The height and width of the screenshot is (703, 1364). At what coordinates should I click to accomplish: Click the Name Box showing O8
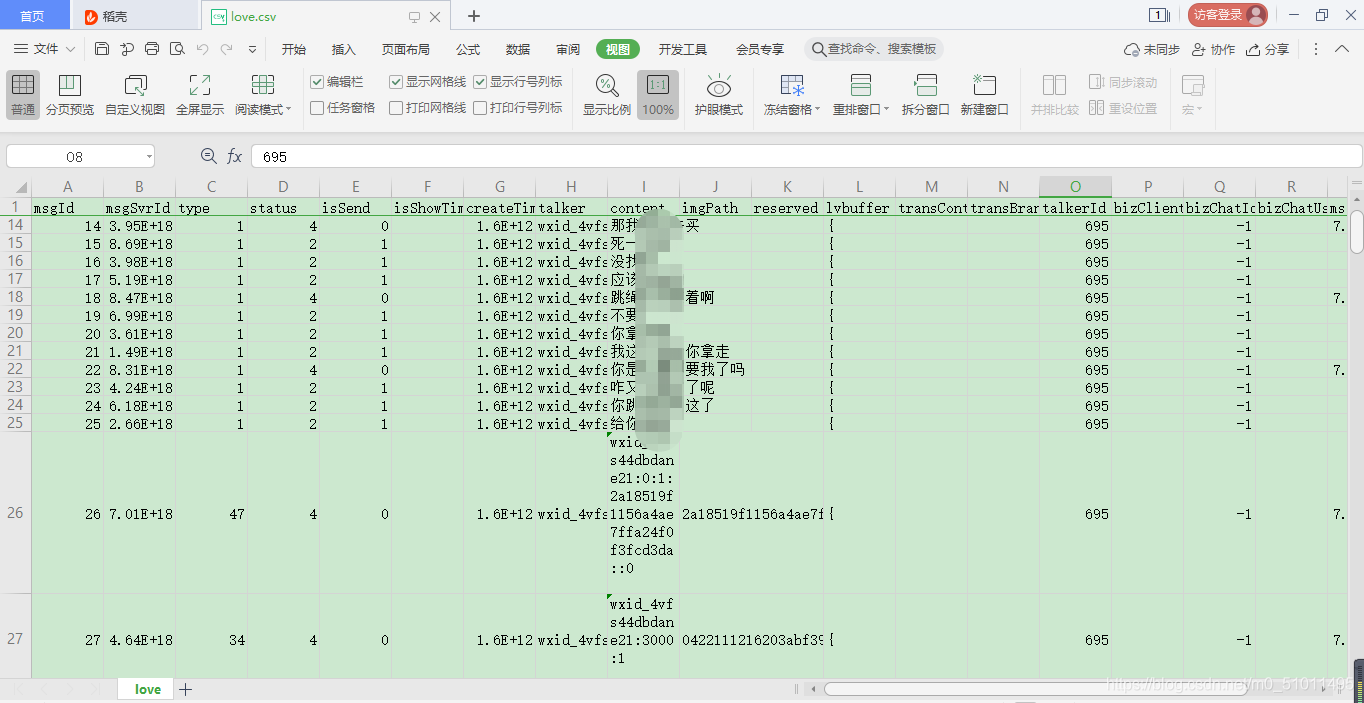click(x=75, y=157)
